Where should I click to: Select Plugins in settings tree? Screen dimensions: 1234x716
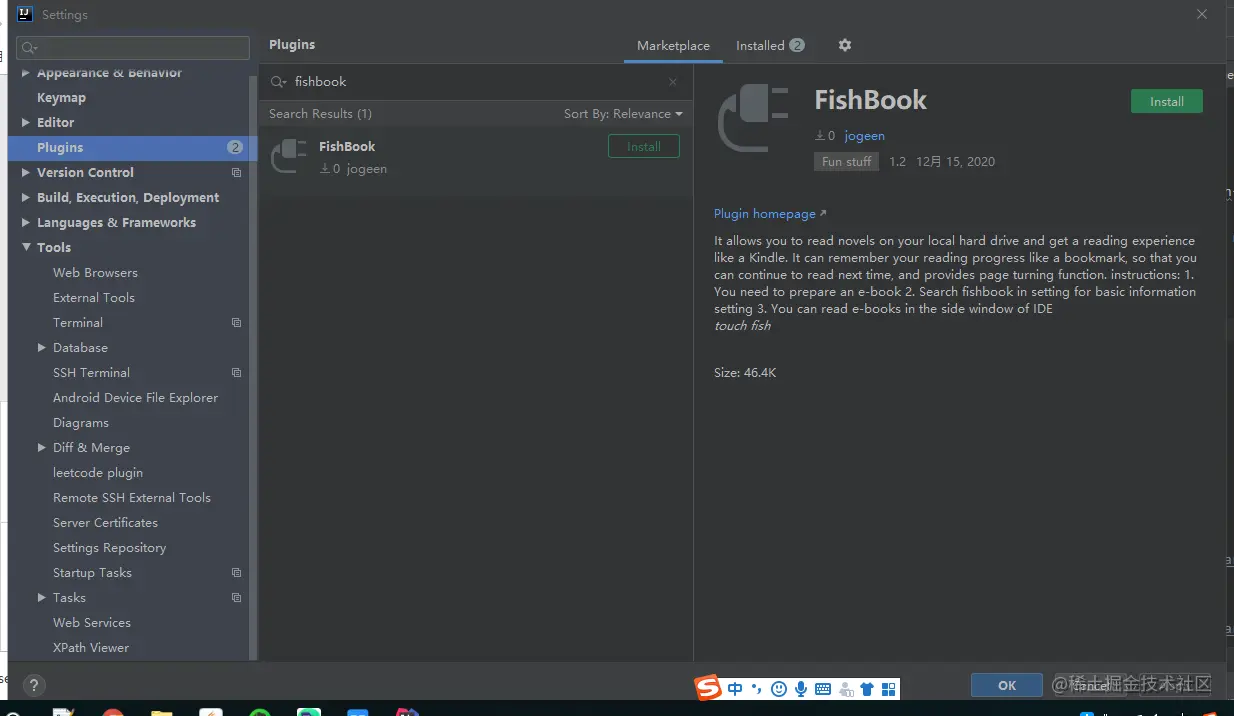click(132, 148)
